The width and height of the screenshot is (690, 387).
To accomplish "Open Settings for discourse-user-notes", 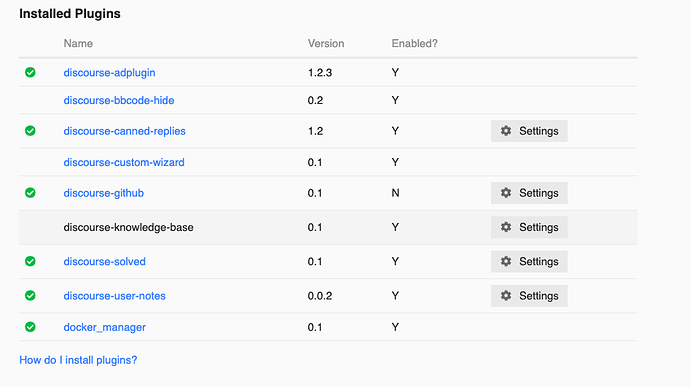I will tap(529, 296).
